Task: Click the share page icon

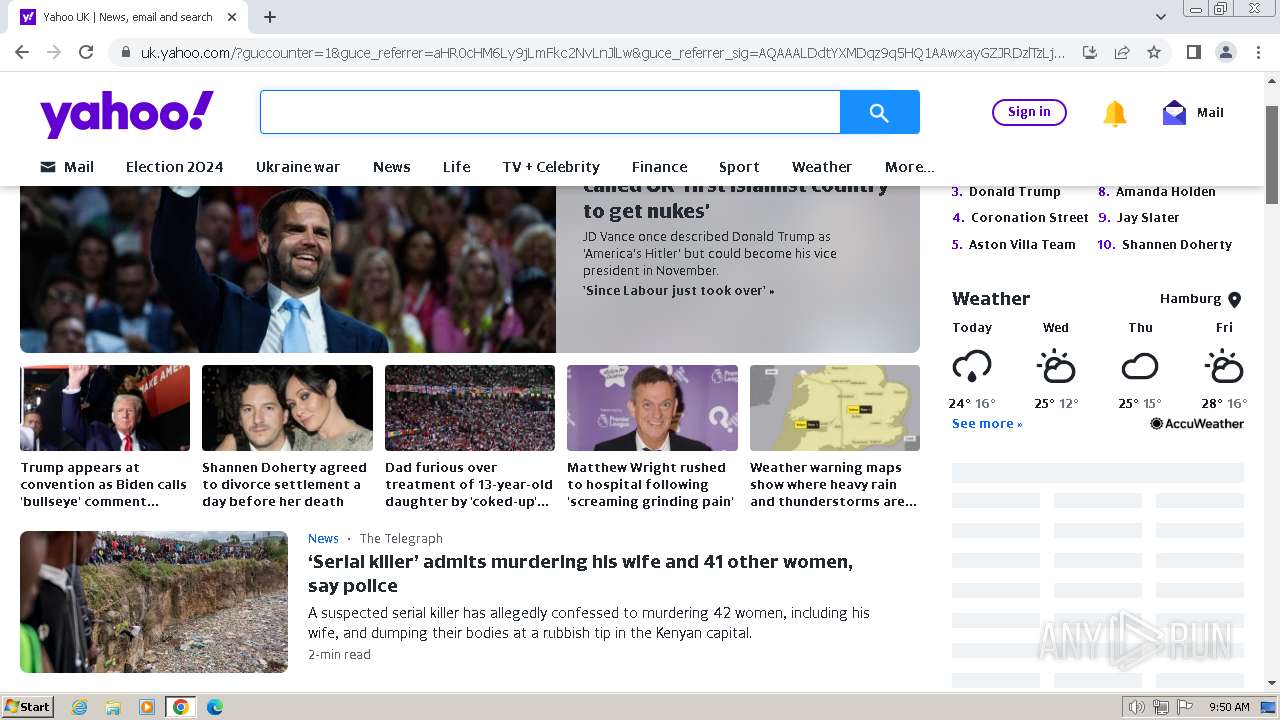Action: 1122,52
